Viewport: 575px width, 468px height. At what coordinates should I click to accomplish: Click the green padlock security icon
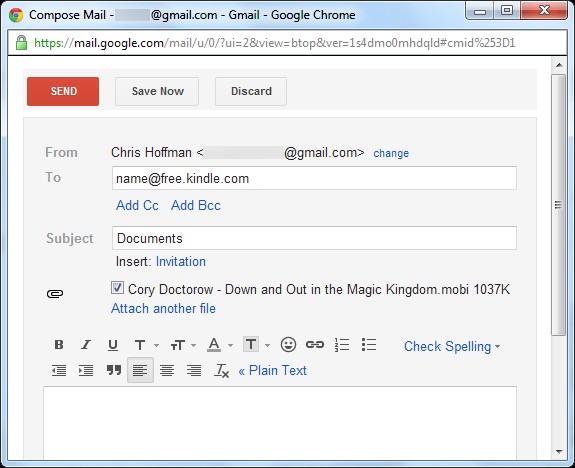21,43
